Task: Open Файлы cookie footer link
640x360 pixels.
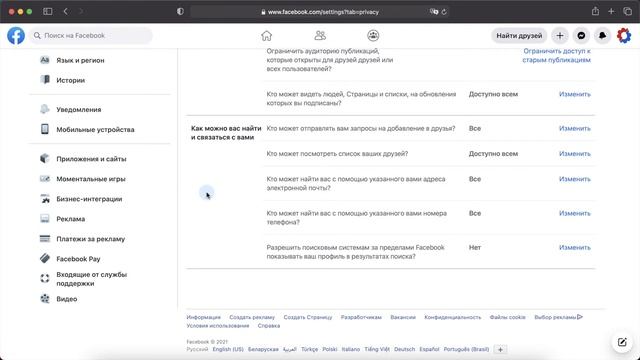Action: click(507, 317)
